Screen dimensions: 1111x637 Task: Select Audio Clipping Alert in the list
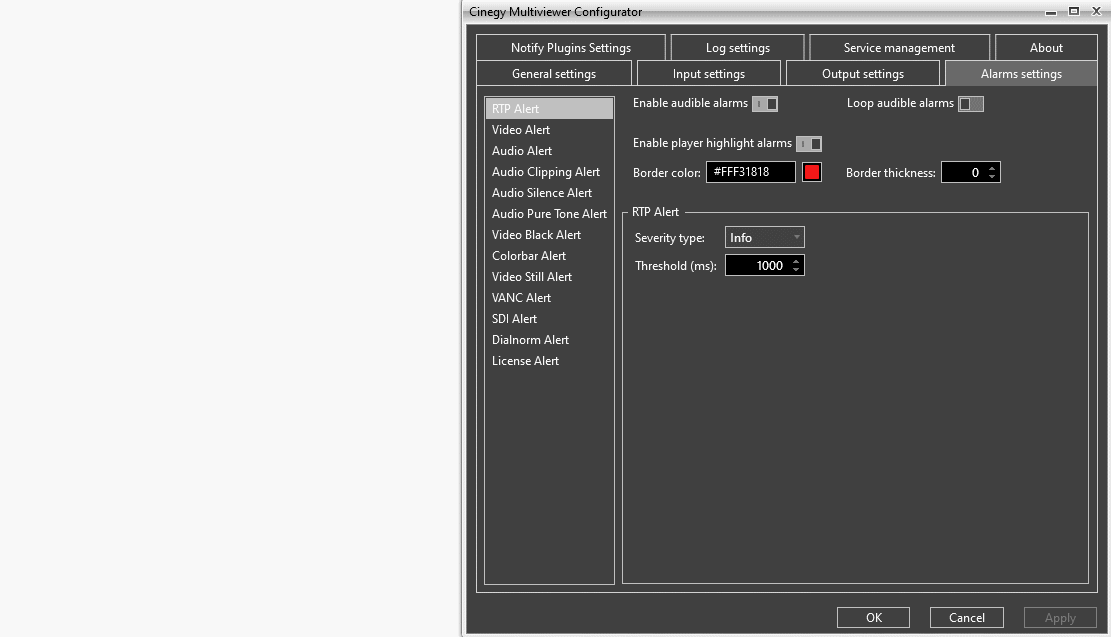click(x=549, y=171)
